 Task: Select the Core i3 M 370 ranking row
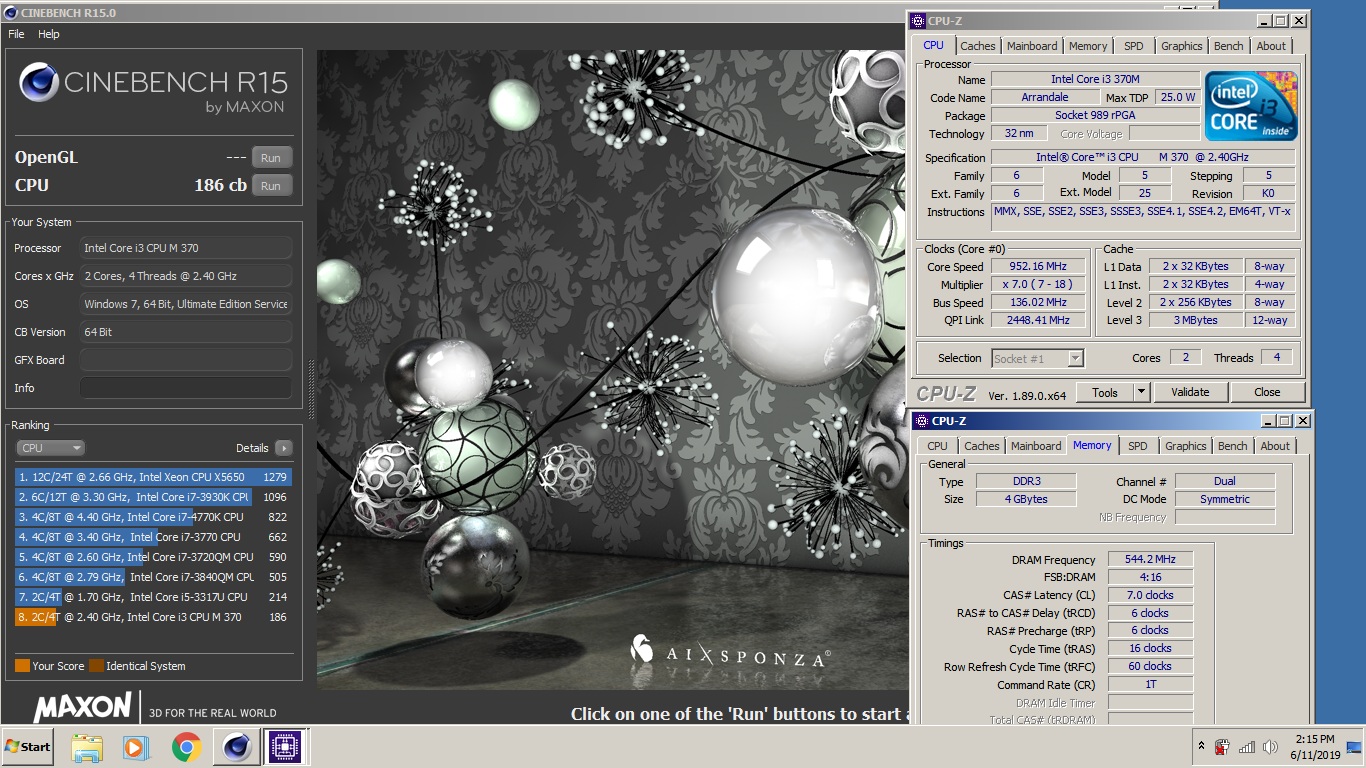pyautogui.click(x=153, y=617)
